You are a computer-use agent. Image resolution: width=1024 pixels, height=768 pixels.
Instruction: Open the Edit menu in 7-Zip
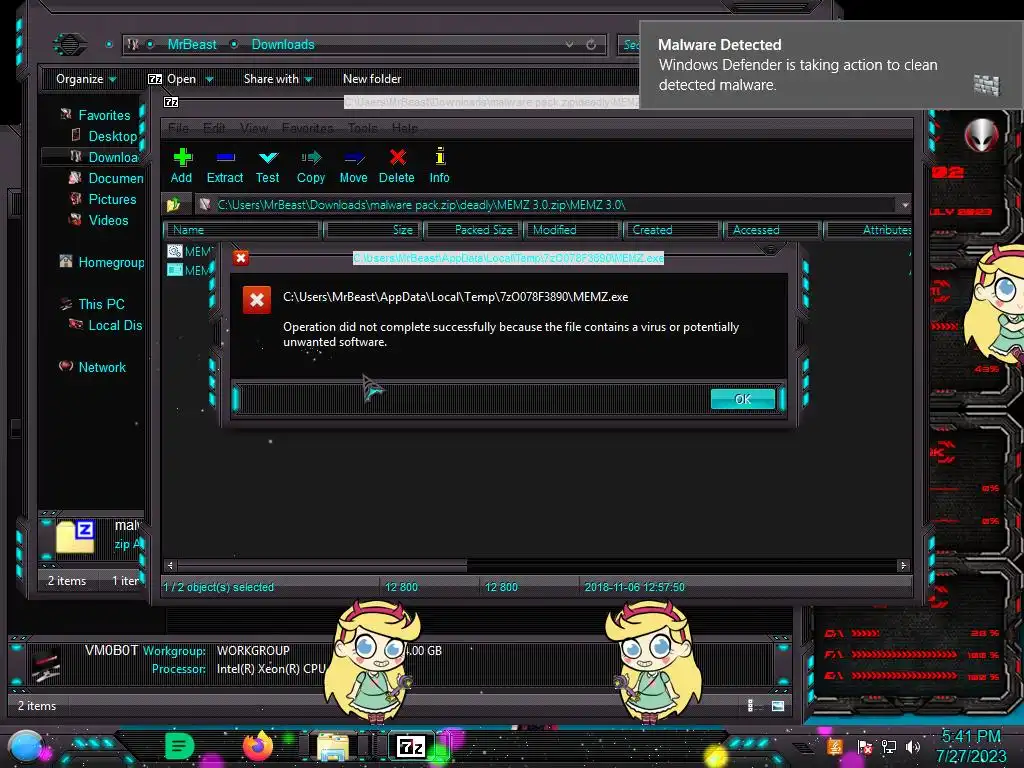coord(214,128)
